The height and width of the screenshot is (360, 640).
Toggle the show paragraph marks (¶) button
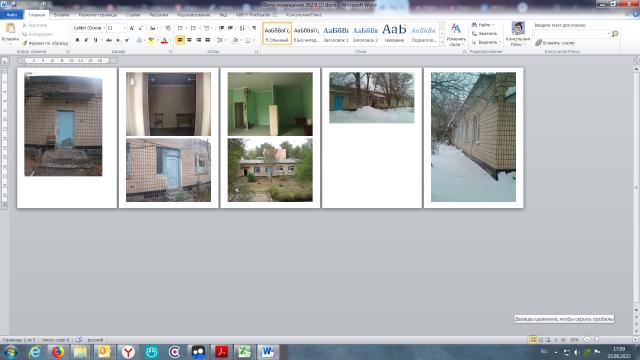tap(254, 28)
